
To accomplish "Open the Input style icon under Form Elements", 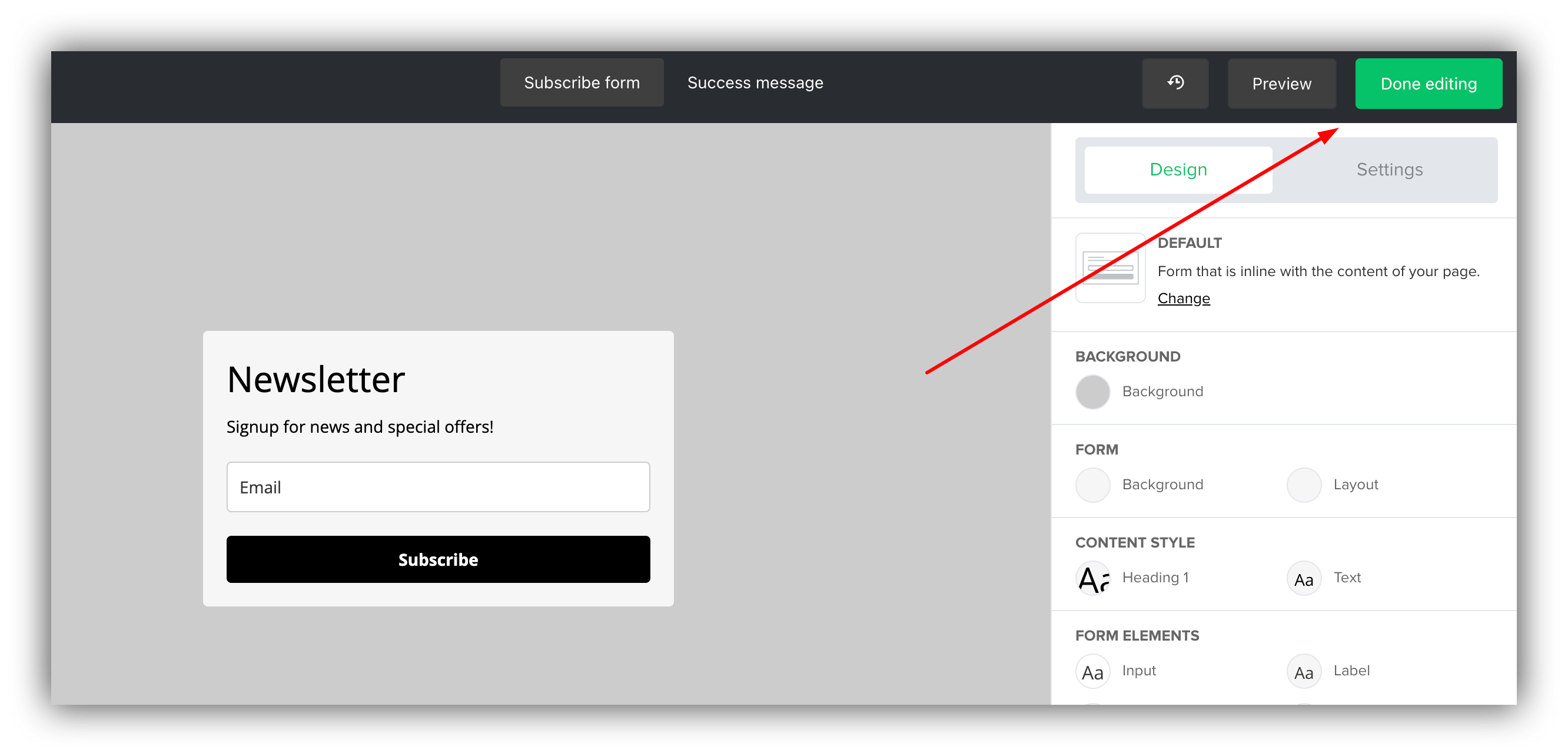I will point(1092,671).
